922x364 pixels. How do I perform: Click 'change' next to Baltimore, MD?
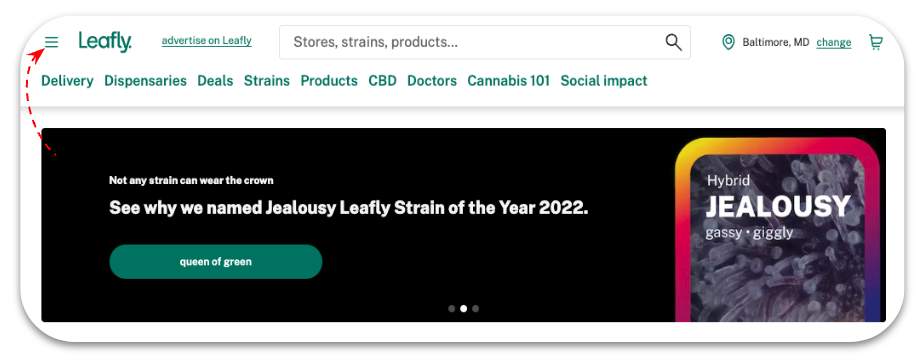[834, 42]
